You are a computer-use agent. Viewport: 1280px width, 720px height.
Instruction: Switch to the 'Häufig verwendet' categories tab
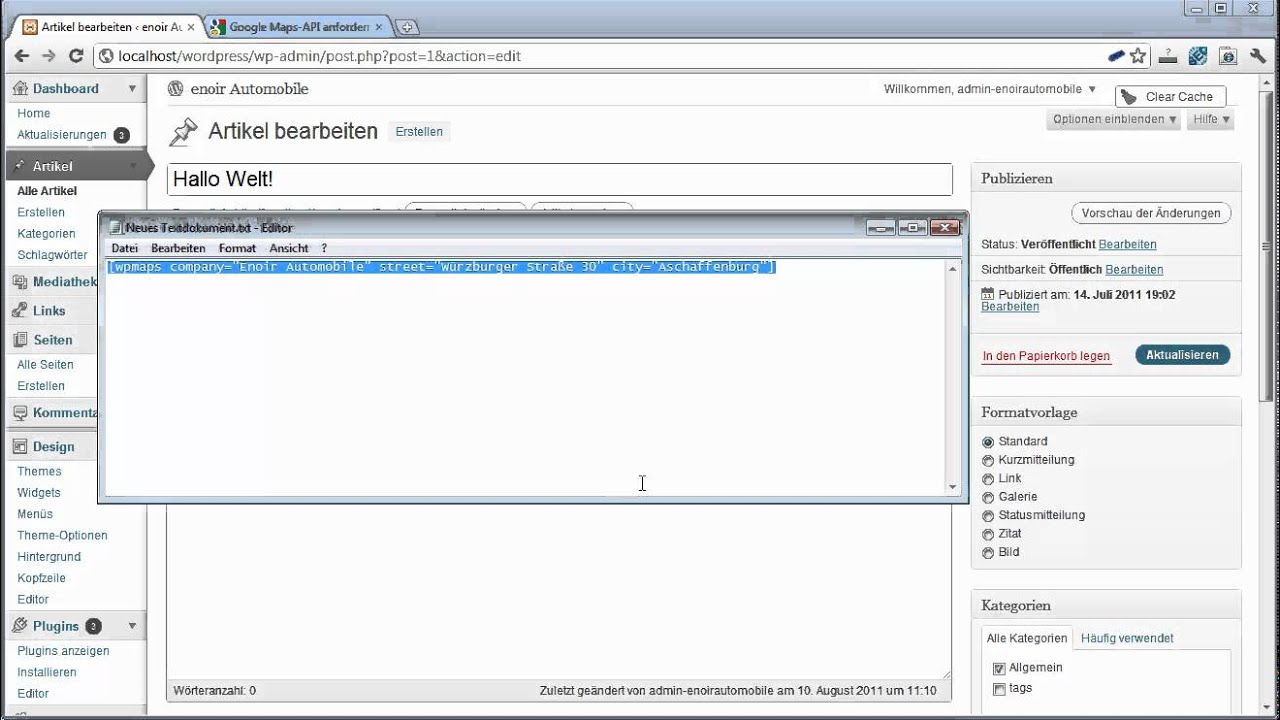click(1127, 638)
